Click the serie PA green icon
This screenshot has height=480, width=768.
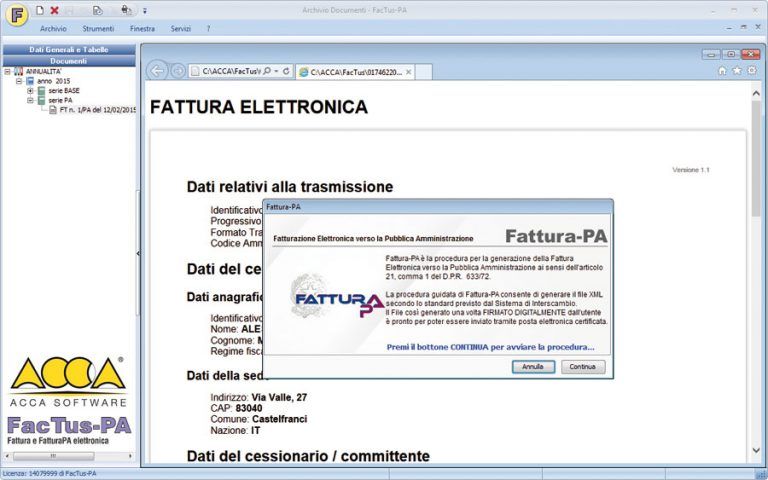tap(42, 100)
